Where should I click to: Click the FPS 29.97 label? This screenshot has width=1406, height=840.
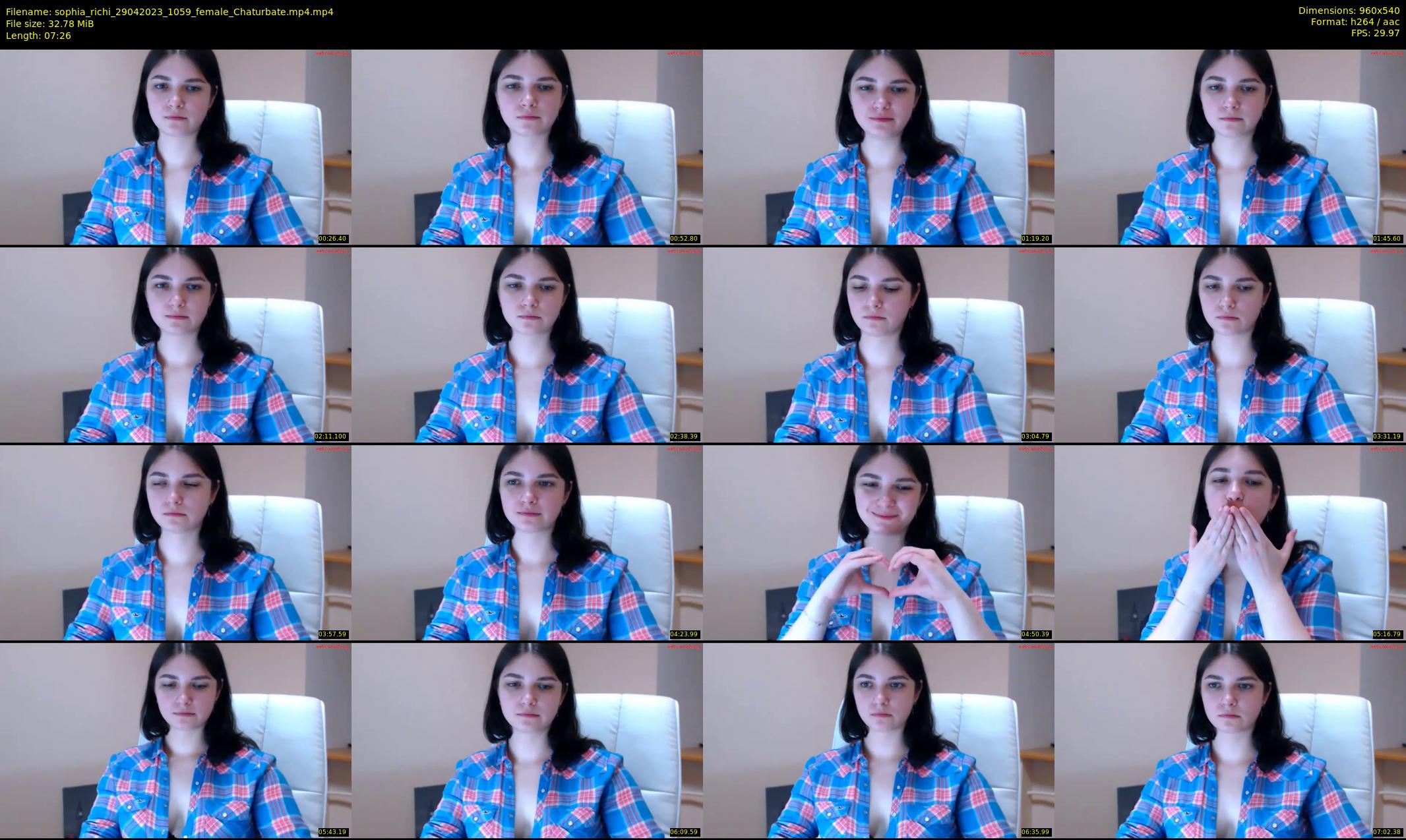1375,33
